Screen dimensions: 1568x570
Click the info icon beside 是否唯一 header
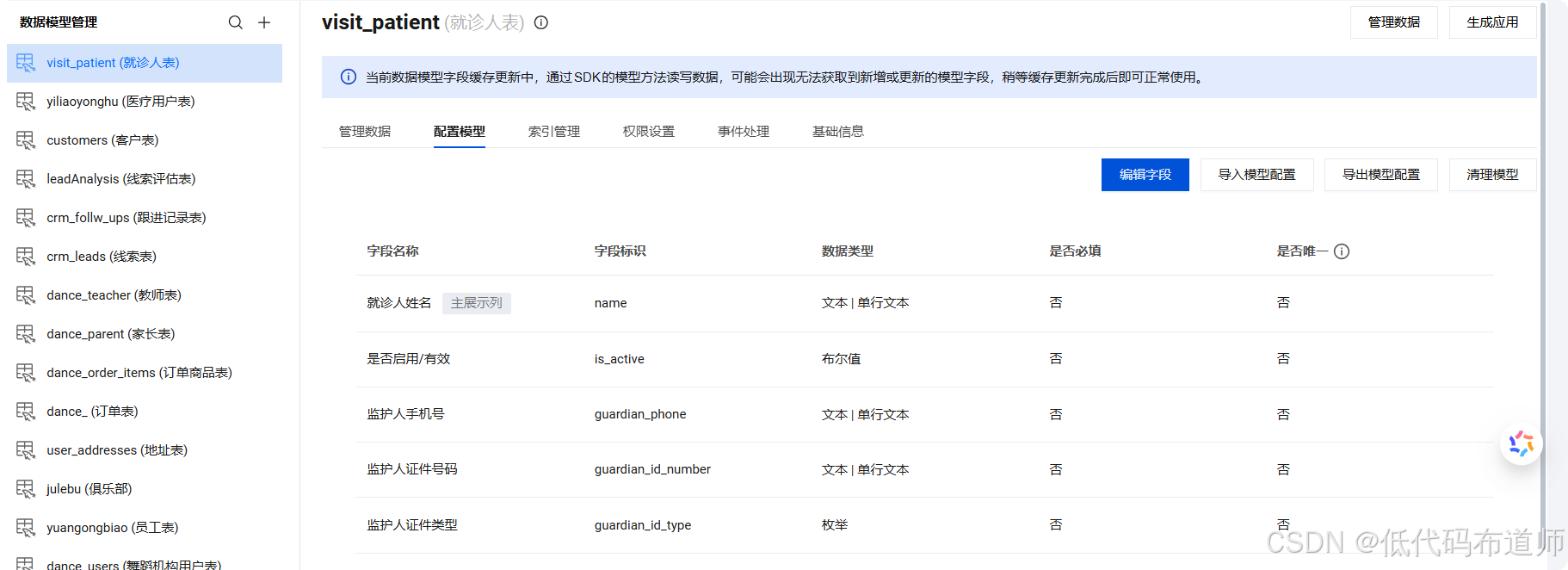1342,251
